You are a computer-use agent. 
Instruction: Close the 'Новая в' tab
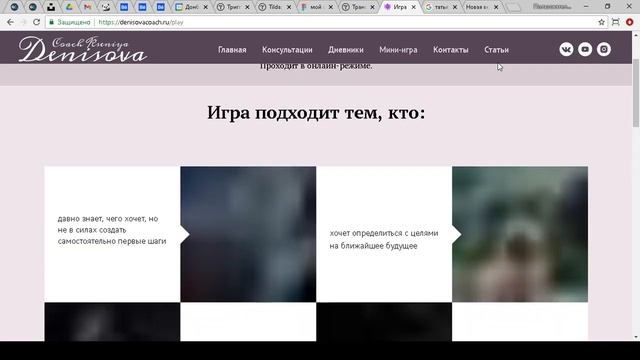(496, 7)
